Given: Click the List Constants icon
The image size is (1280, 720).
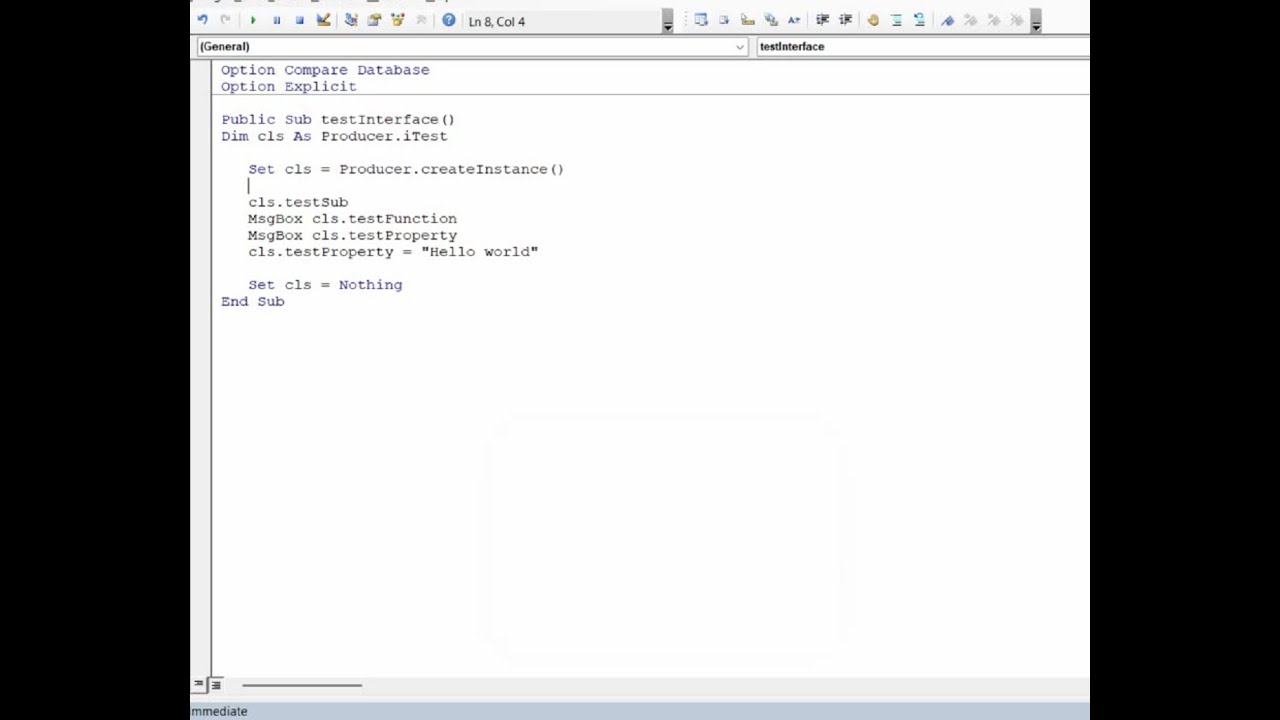Looking at the screenshot, I should click(724, 20).
